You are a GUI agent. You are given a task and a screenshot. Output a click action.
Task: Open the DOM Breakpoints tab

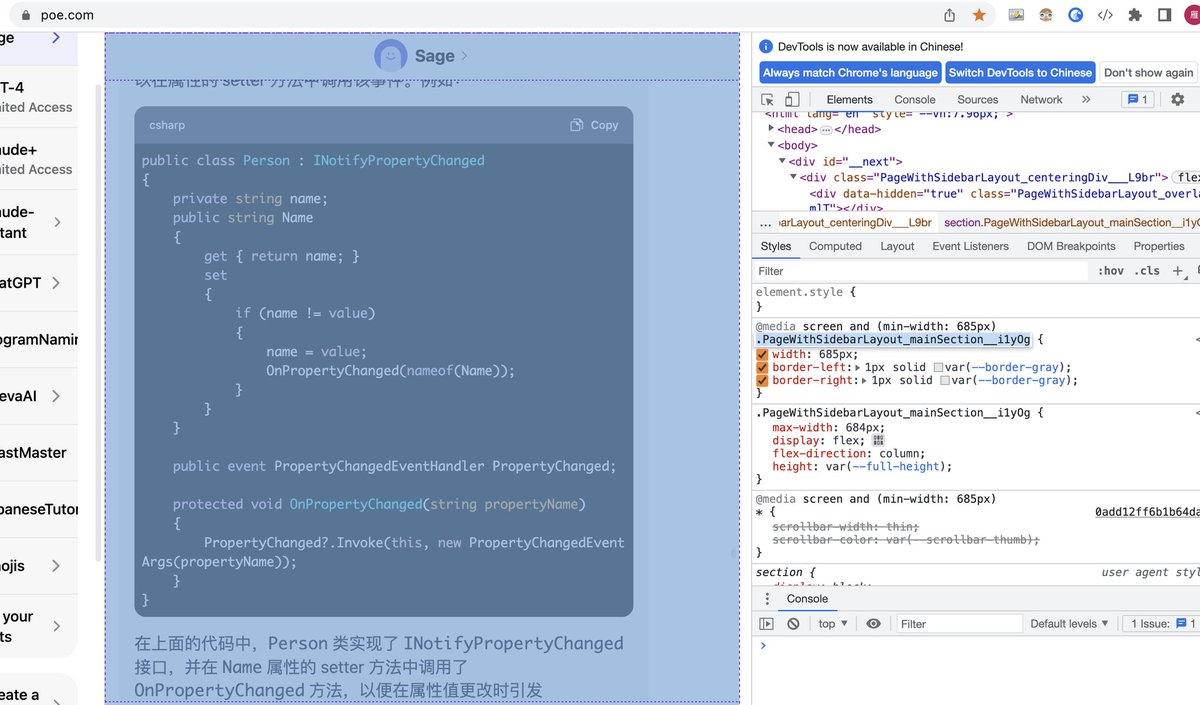1071,246
